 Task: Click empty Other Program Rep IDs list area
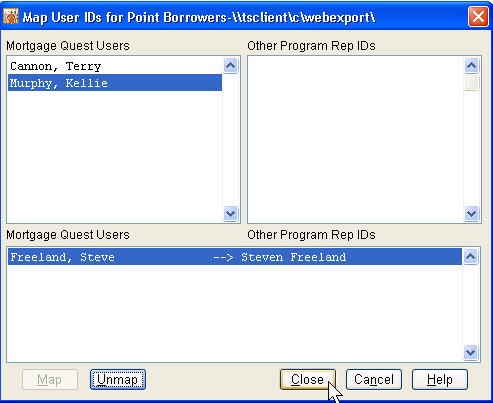(356, 139)
